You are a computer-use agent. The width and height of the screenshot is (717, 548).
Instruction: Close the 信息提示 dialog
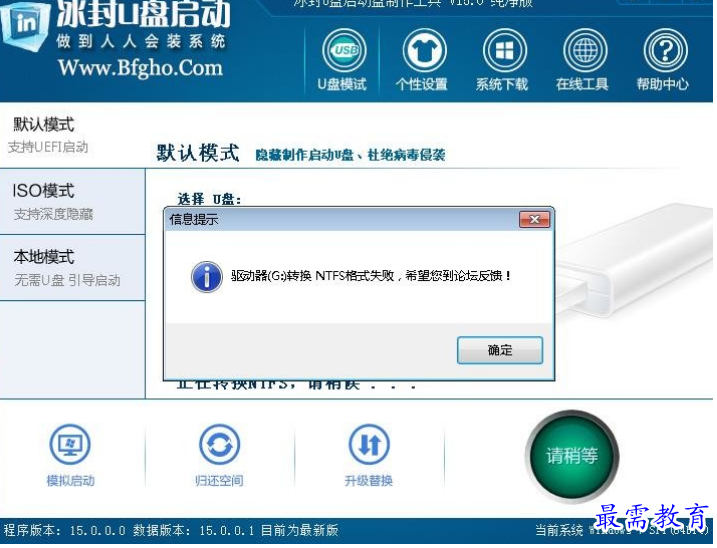click(534, 220)
